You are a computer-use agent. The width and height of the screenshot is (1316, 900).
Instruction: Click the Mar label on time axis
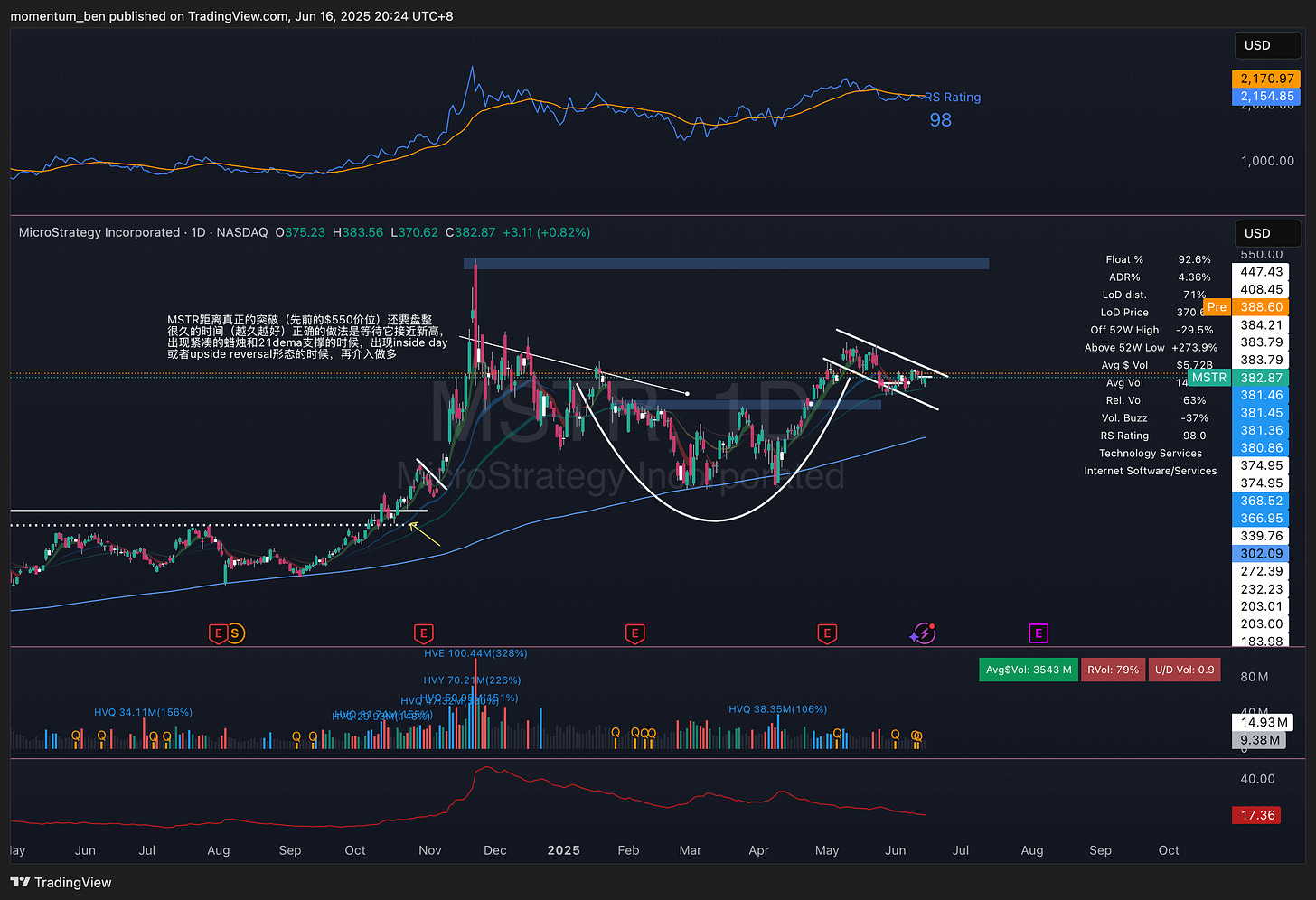(x=690, y=850)
